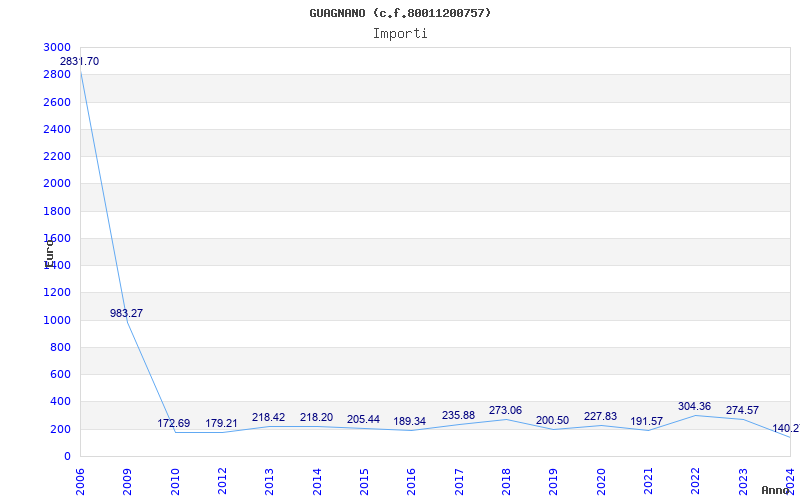
Task: Click the y-axis value 2200
Action: tap(57, 156)
